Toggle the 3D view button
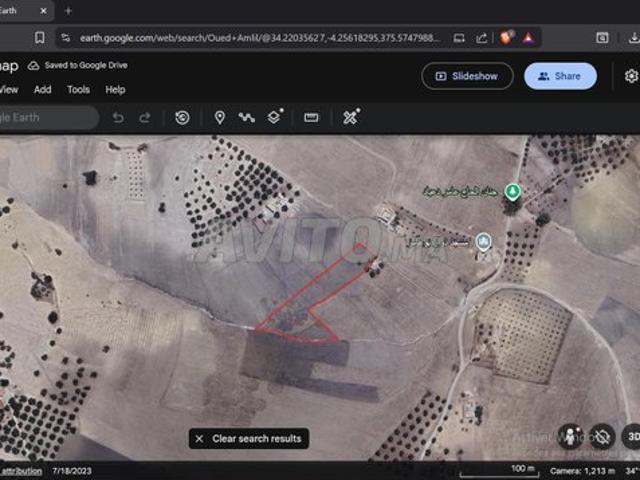640x480 pixels. click(x=631, y=436)
